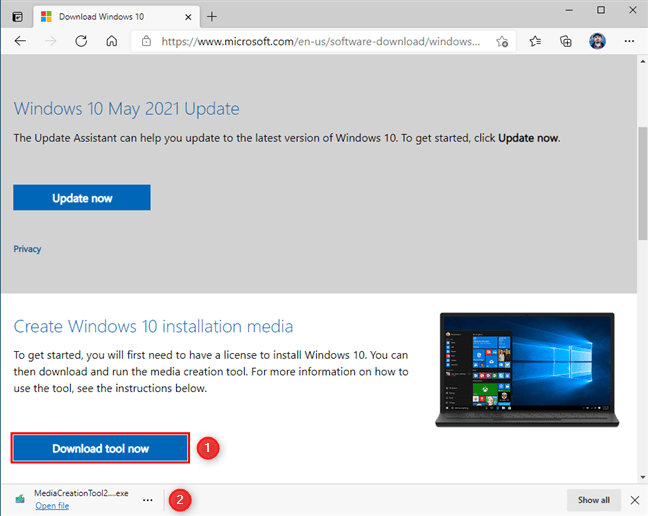
Task: Refresh the current page
Action: coord(81,41)
